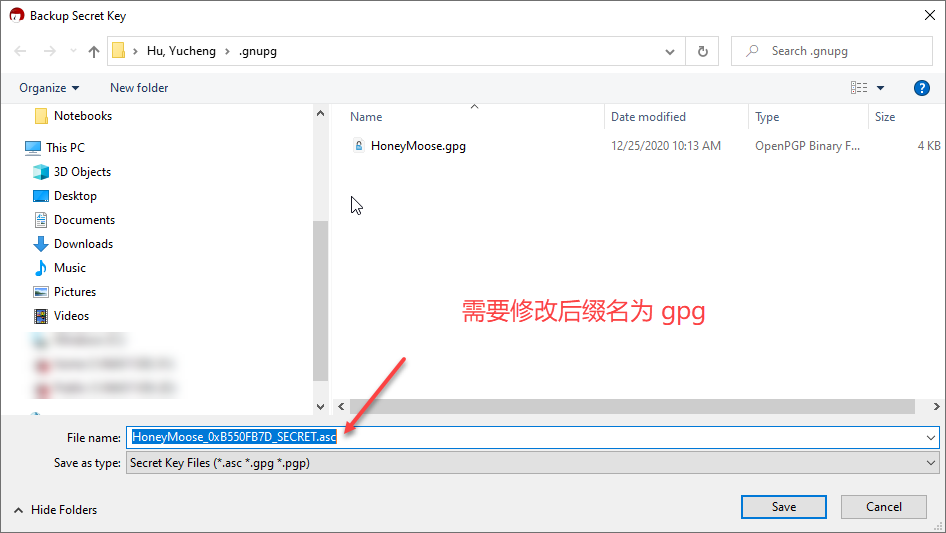The height and width of the screenshot is (533, 946).
Task: Select '.gnupg' in the address path
Action: [x=258, y=51]
